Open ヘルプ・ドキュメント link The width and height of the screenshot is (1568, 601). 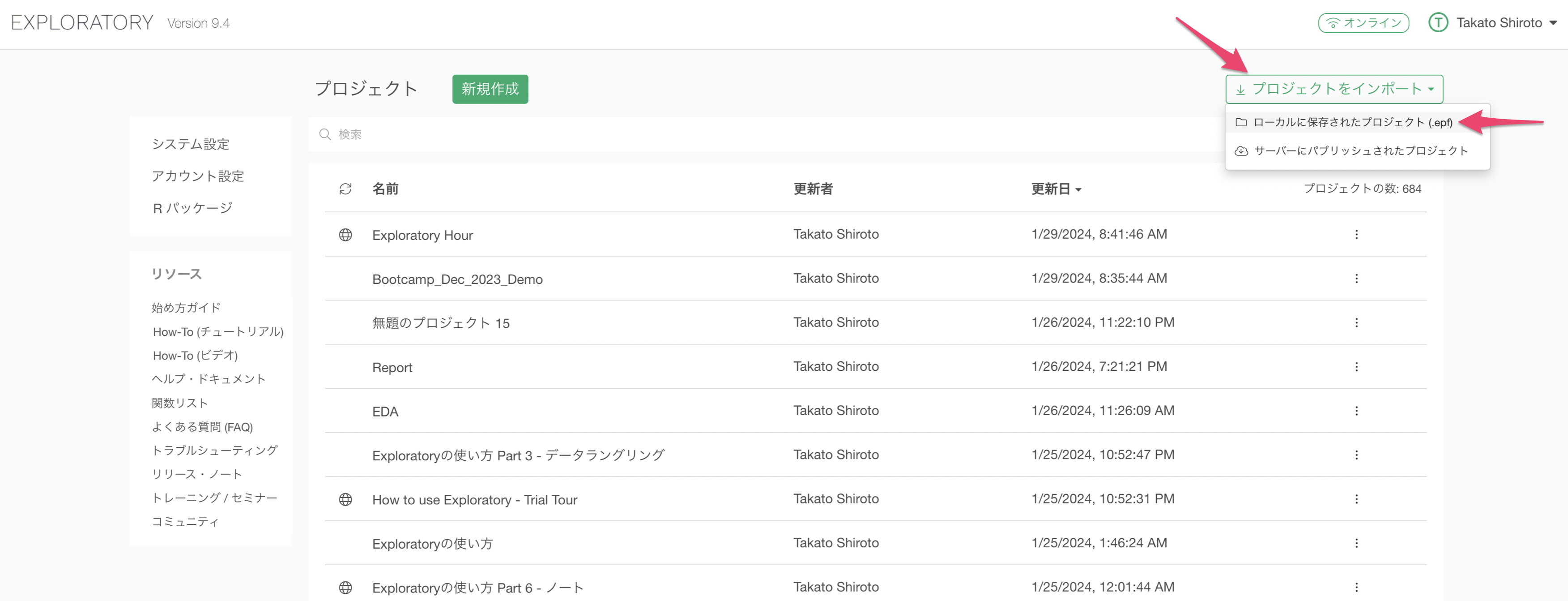209,379
